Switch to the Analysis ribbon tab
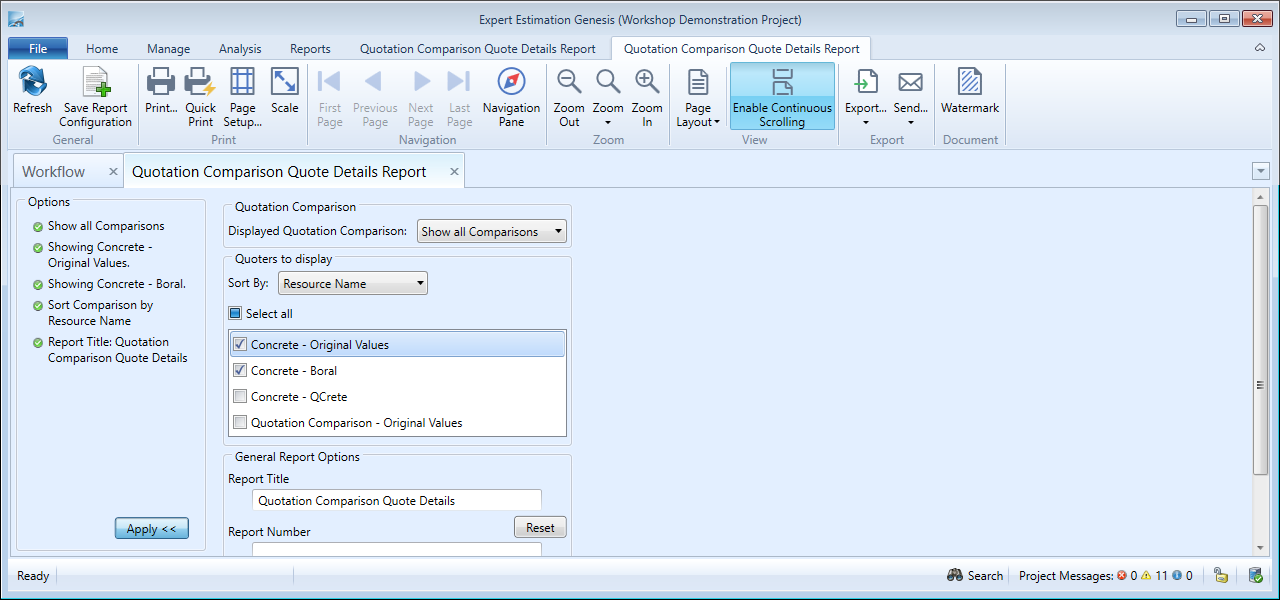The width and height of the screenshot is (1280, 600). coord(240,49)
